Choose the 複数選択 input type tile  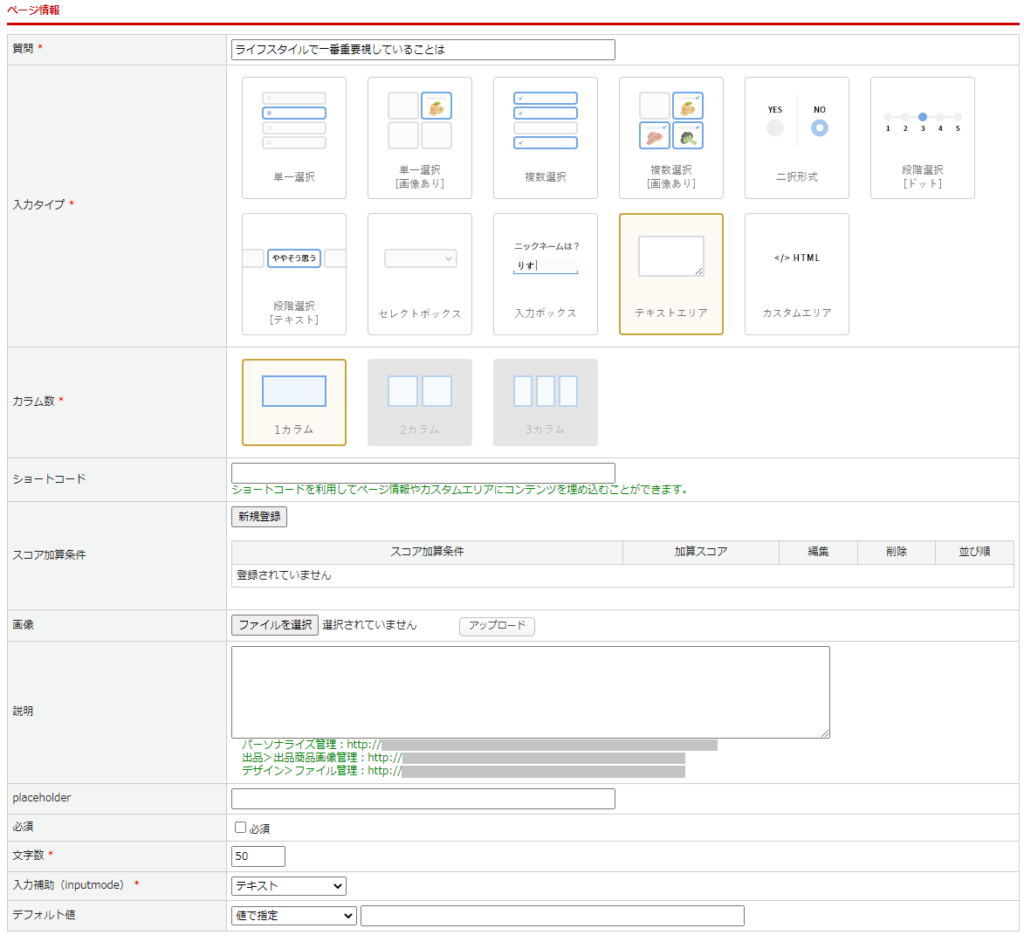[x=545, y=138]
